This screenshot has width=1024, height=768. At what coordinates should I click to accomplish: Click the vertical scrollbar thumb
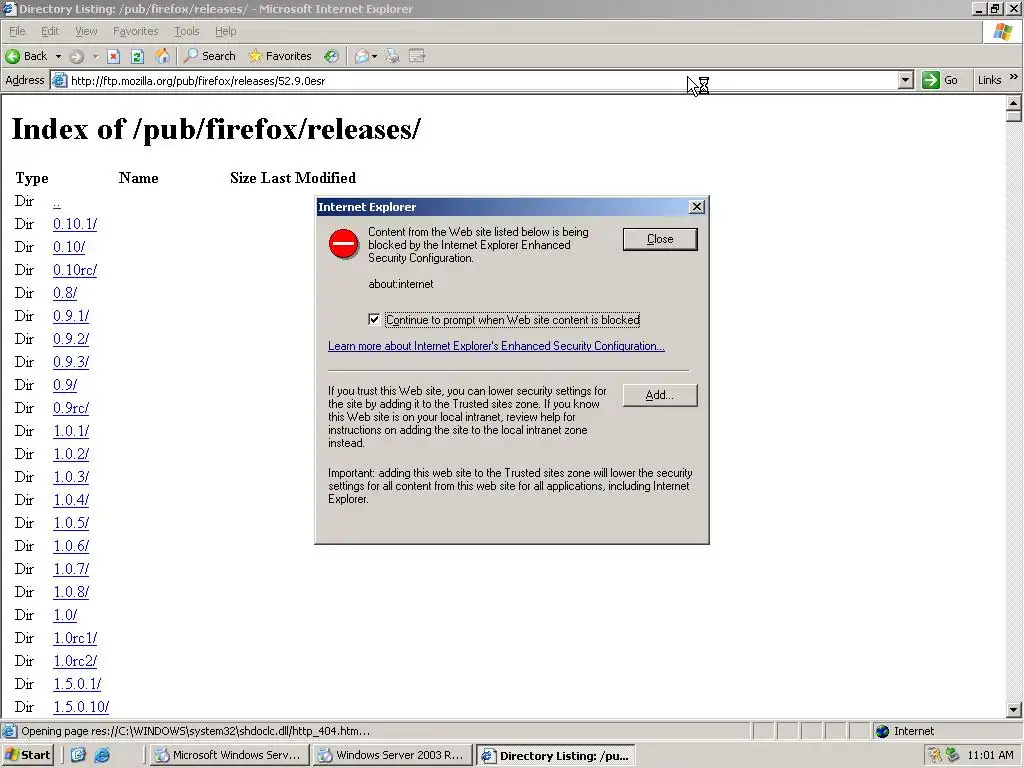tap(1014, 116)
